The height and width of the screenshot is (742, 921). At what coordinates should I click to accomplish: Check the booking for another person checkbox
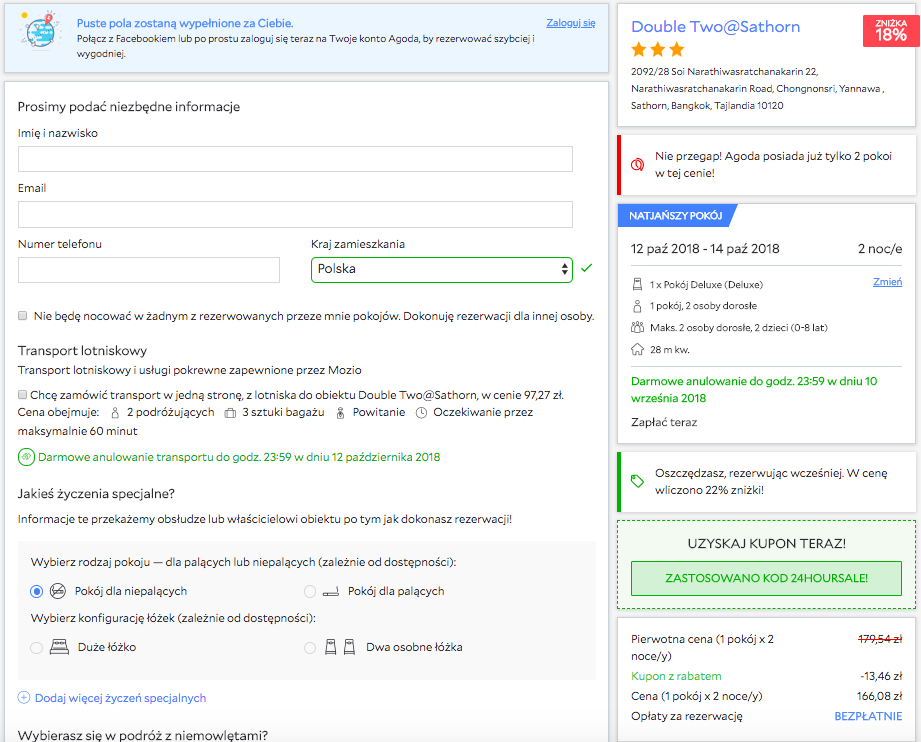tap(22, 316)
